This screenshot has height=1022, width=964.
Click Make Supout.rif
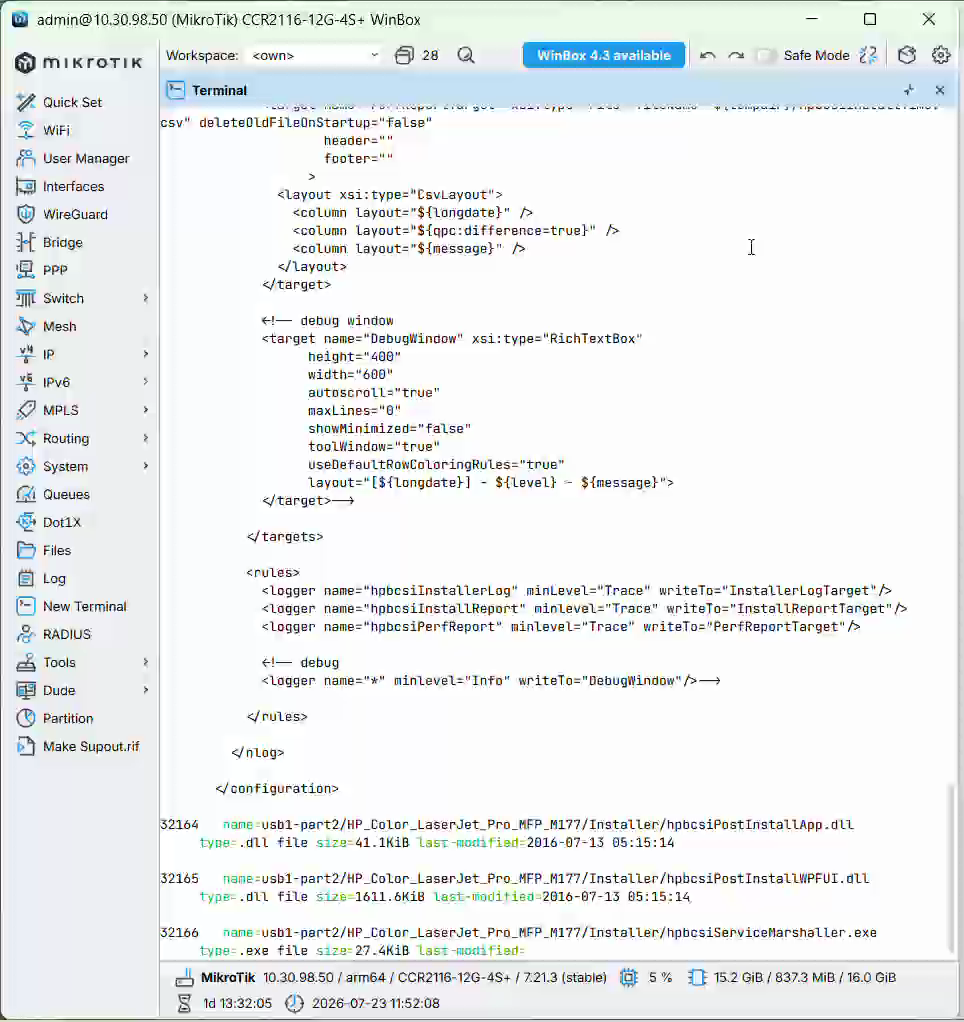click(91, 747)
